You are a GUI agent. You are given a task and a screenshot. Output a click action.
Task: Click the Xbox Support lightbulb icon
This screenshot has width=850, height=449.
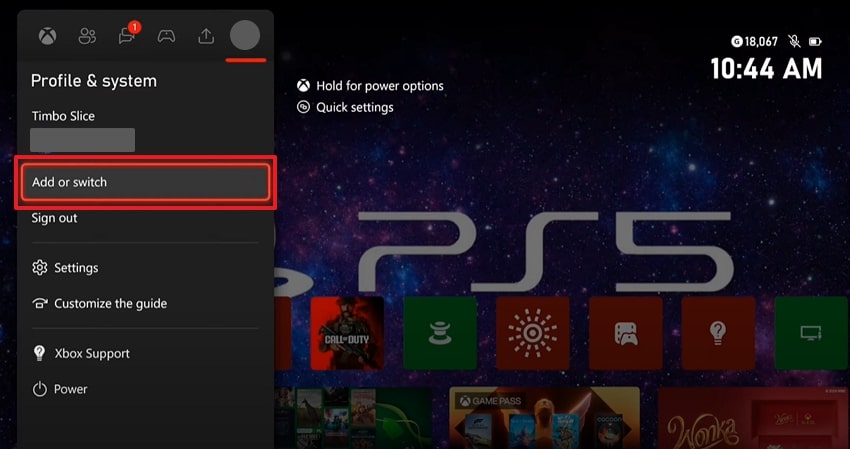[39, 354]
